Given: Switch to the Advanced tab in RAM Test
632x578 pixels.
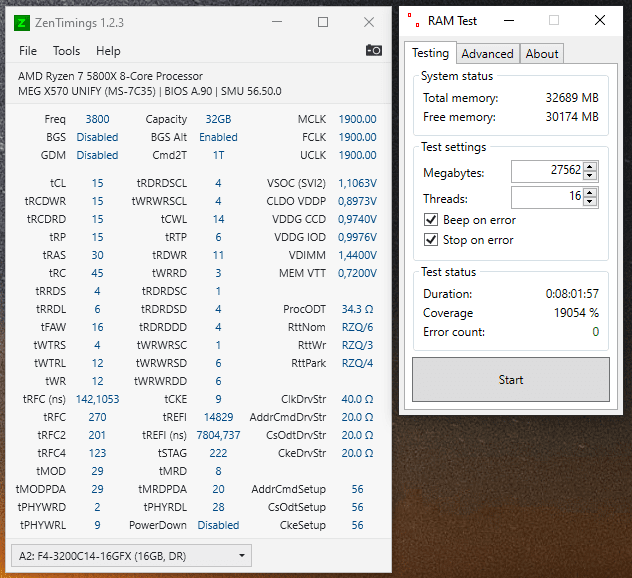Looking at the screenshot, I should coord(487,54).
